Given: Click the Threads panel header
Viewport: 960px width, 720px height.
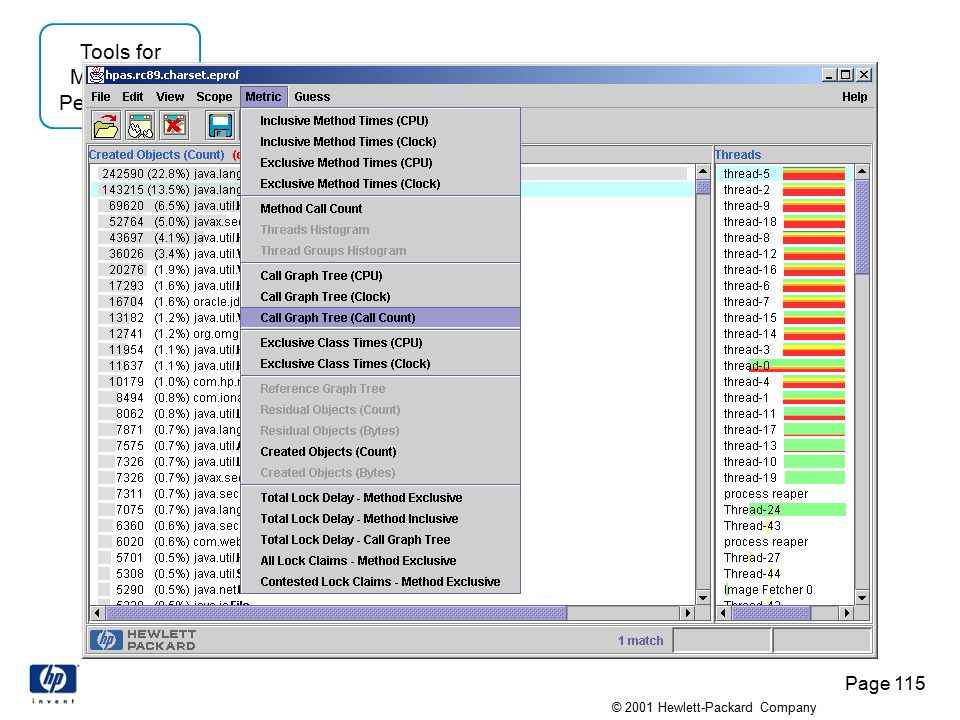Looking at the screenshot, I should pyautogui.click(x=738, y=155).
